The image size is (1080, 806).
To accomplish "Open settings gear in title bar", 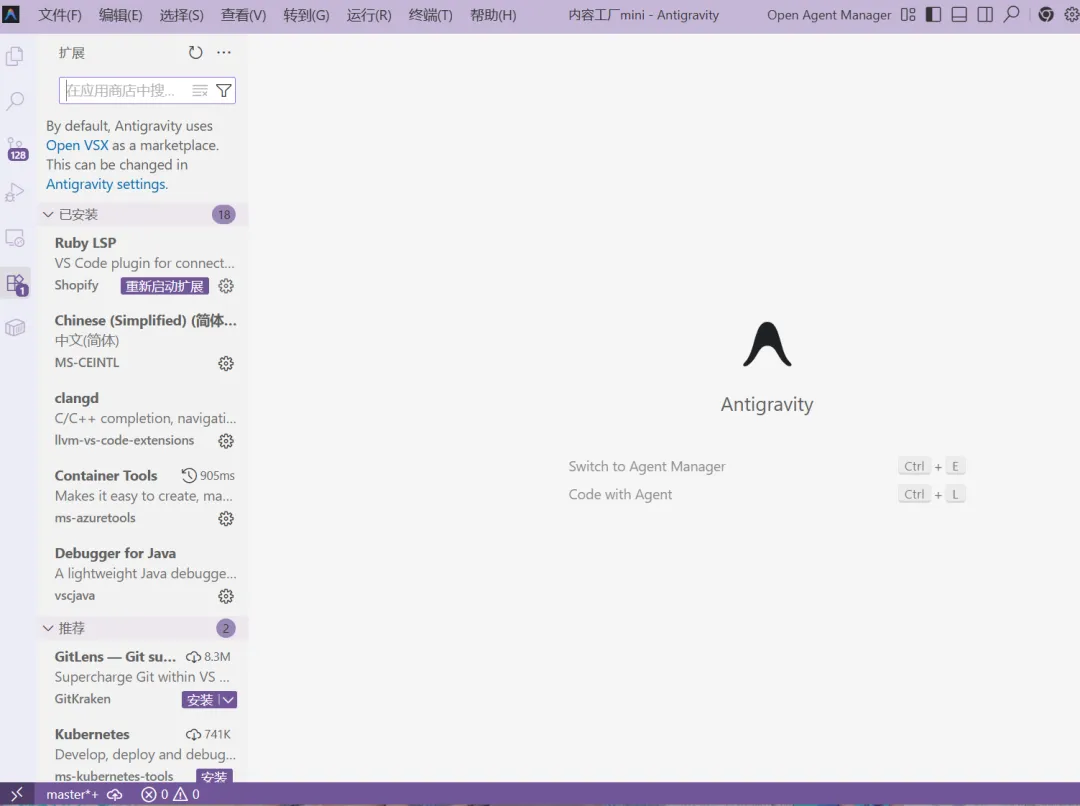I will pyautogui.click(x=1072, y=14).
